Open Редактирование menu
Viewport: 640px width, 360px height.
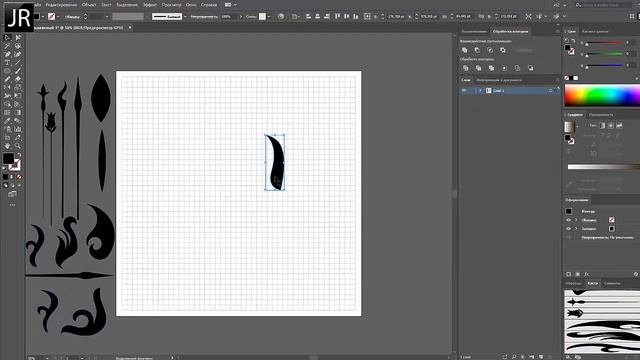coord(61,5)
